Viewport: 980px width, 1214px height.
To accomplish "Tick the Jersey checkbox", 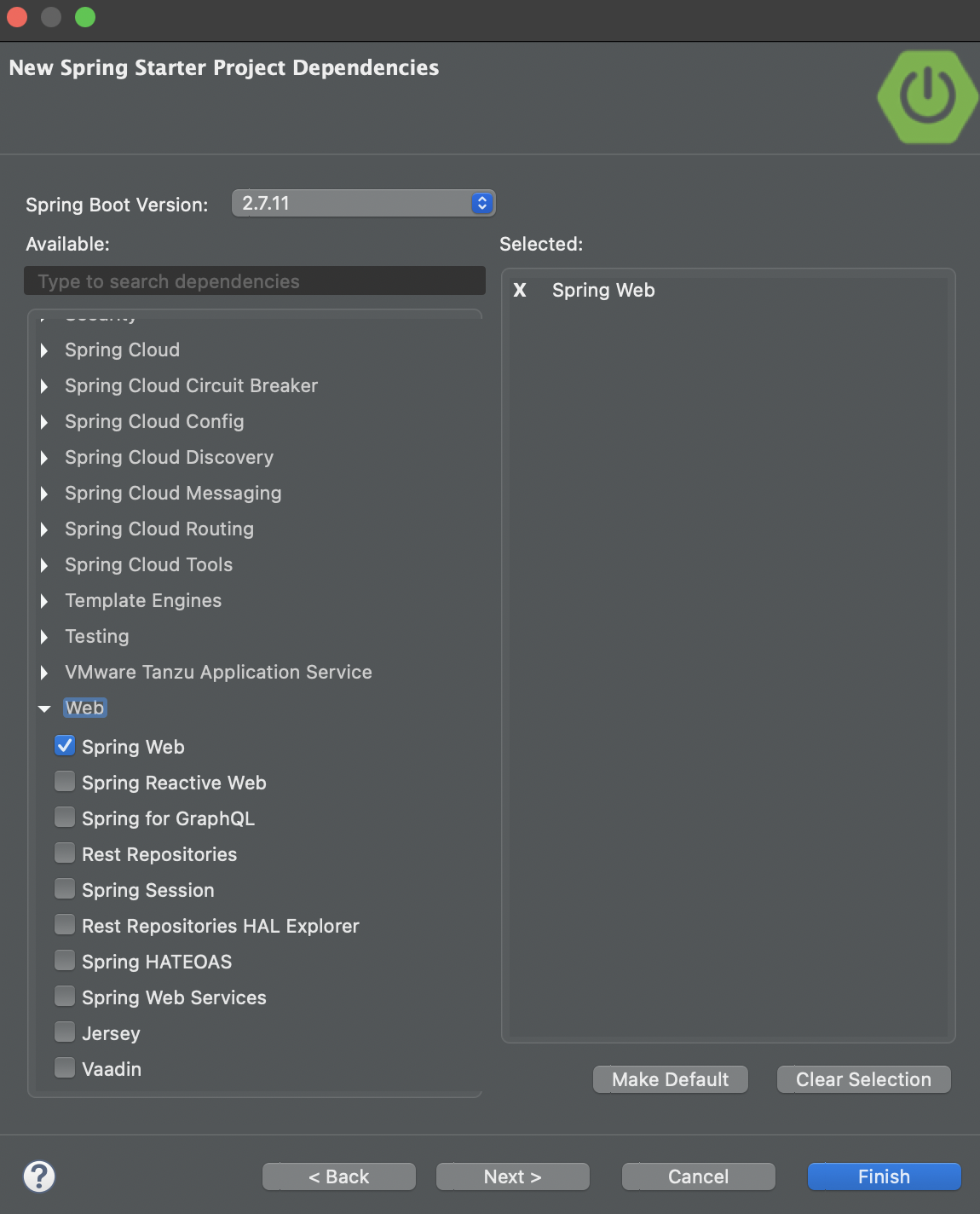I will 65,1032.
